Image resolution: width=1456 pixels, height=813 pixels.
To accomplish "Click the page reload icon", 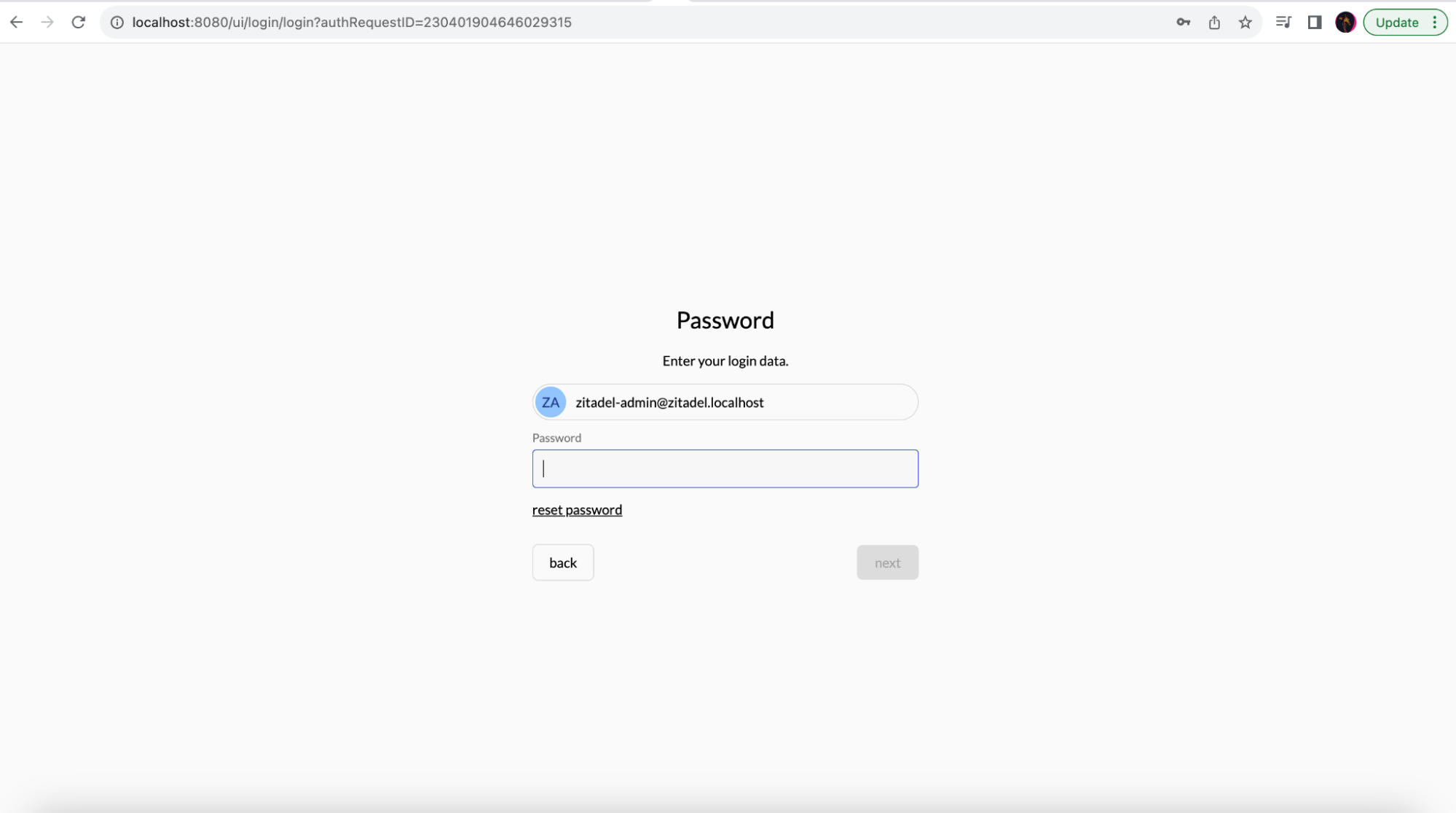I will pyautogui.click(x=79, y=22).
